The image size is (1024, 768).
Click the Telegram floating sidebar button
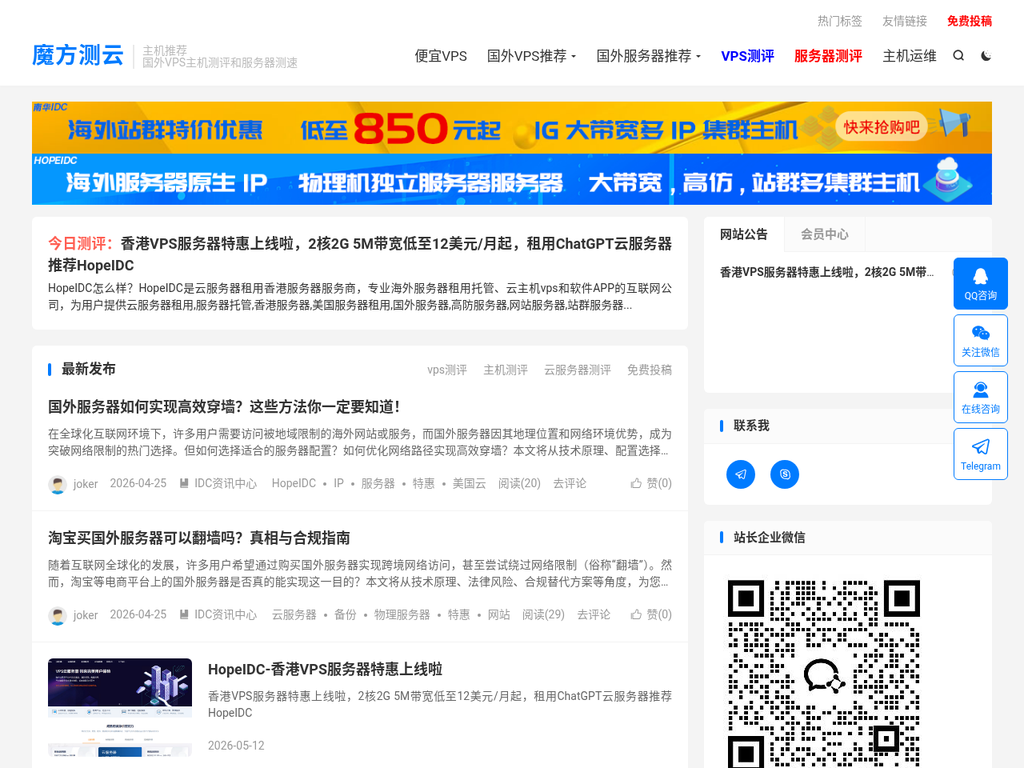(980, 454)
